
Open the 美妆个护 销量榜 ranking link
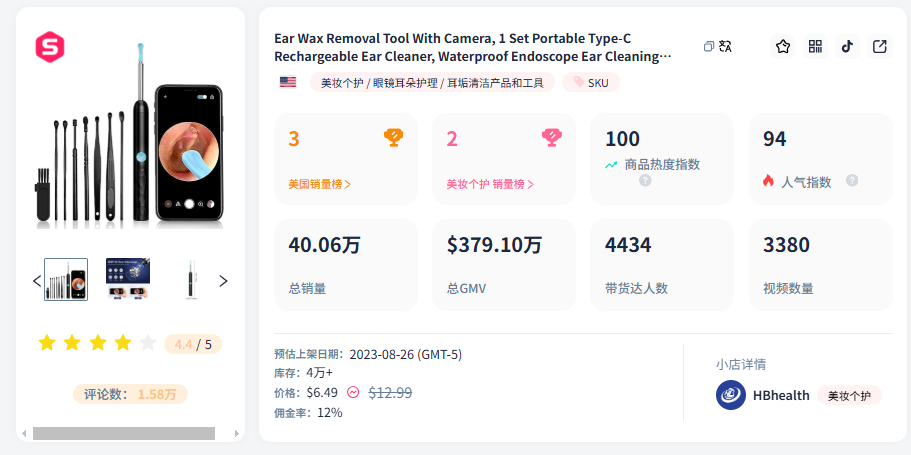pos(490,184)
